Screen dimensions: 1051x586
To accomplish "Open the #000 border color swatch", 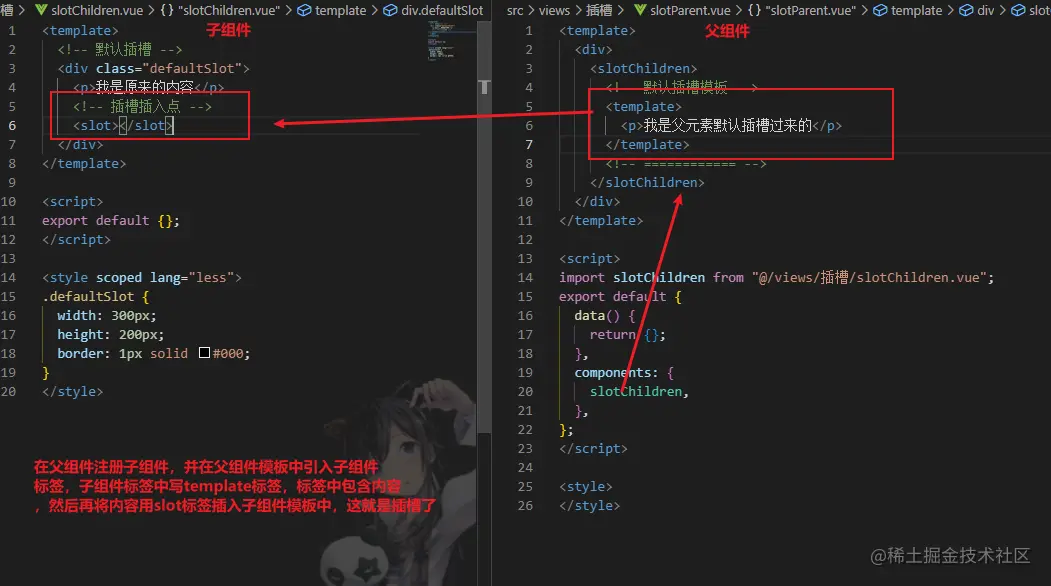I will click(204, 353).
